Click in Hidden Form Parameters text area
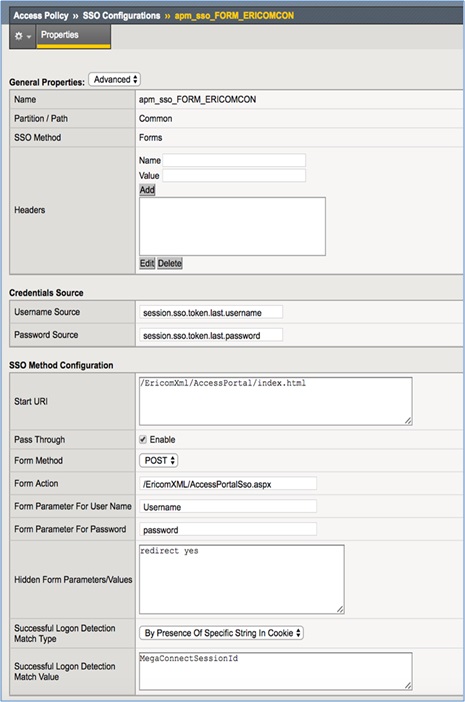The height and width of the screenshot is (702, 465). pyautogui.click(x=242, y=579)
